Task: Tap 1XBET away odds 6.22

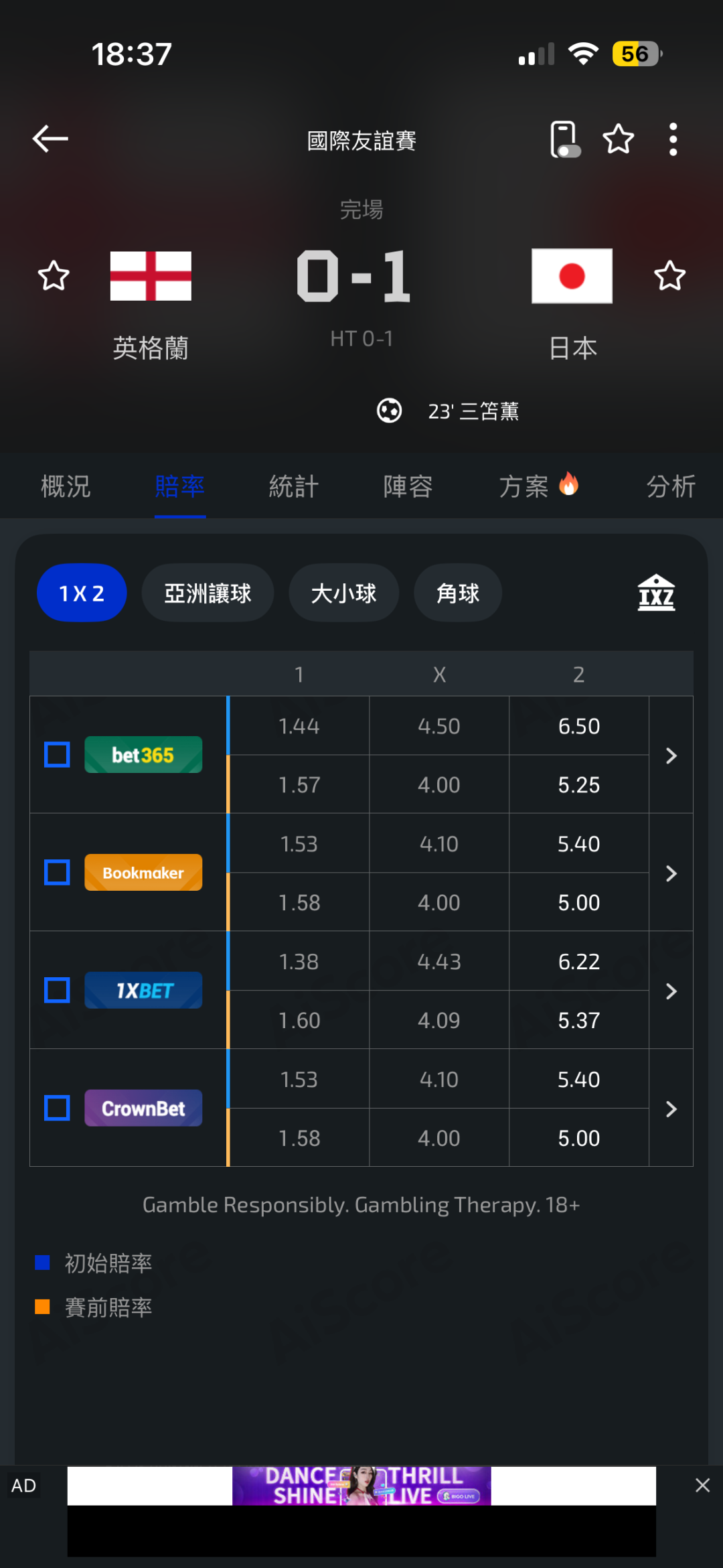Action: (579, 962)
